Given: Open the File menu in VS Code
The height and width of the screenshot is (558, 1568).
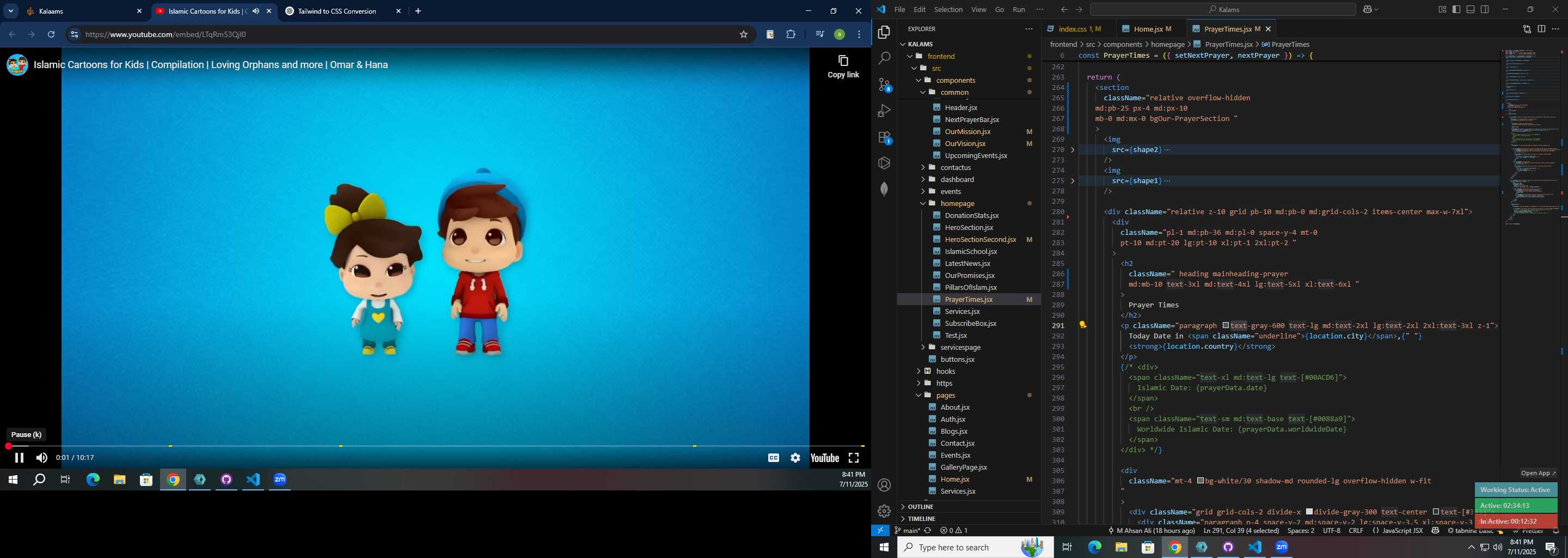Looking at the screenshot, I should tap(899, 10).
